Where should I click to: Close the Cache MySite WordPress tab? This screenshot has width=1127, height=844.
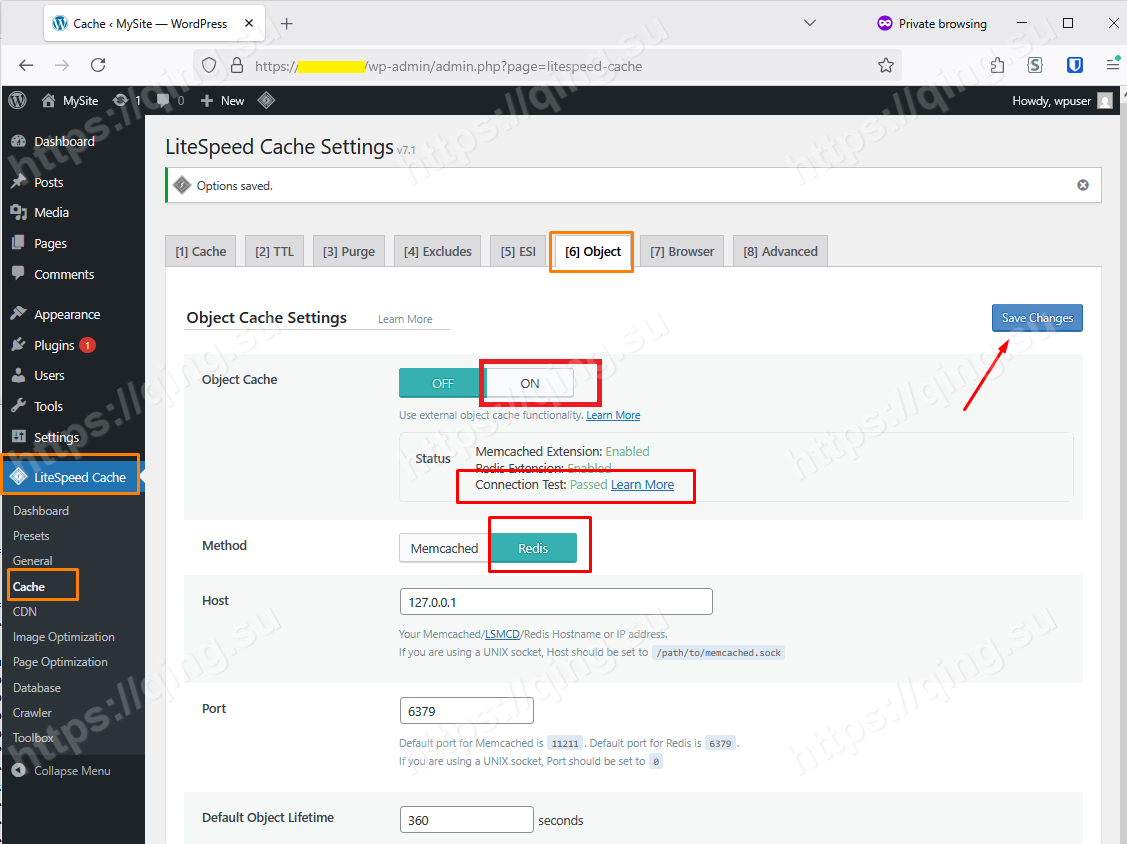[x=249, y=23]
